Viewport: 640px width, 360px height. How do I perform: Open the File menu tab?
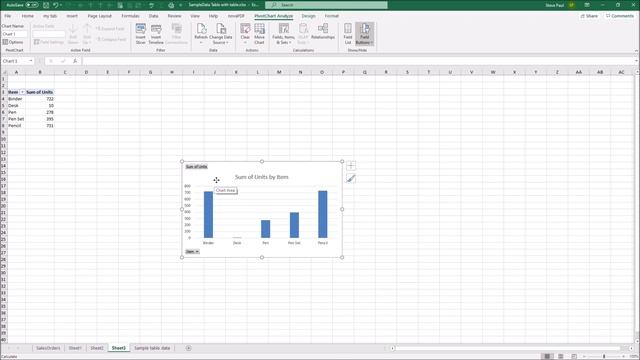(x=8, y=16)
